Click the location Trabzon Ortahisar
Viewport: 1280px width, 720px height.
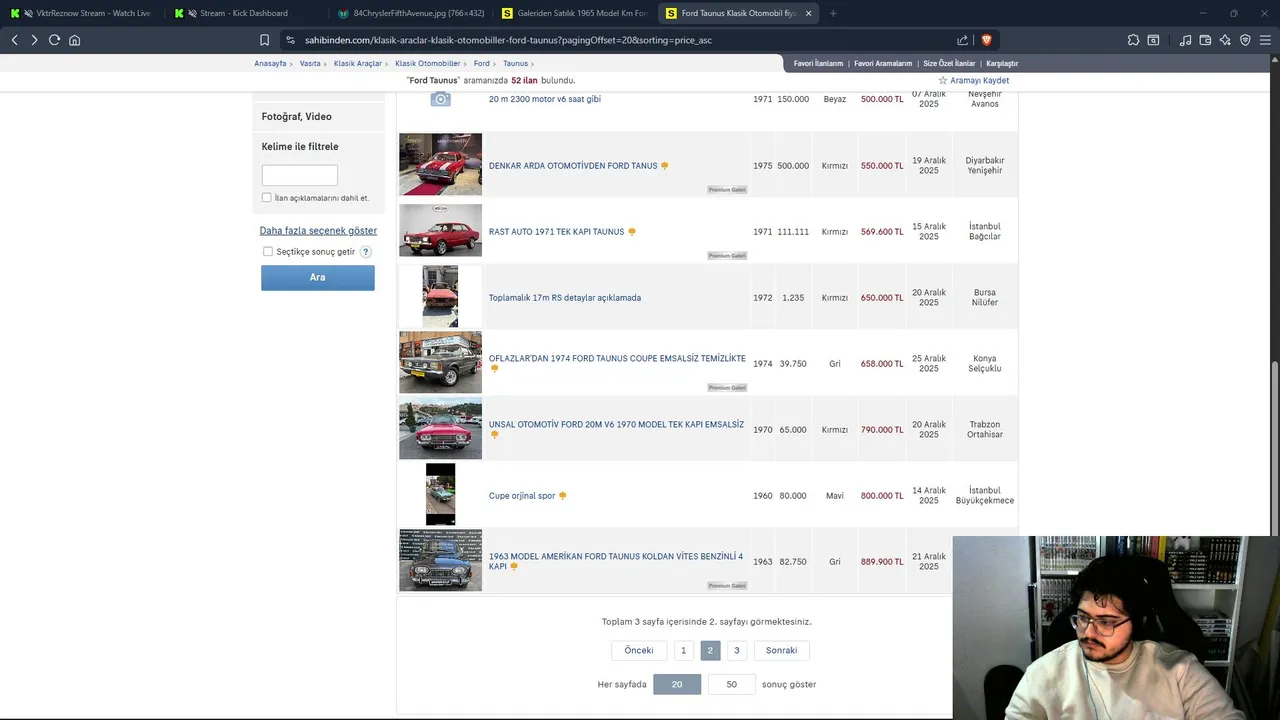985,430
